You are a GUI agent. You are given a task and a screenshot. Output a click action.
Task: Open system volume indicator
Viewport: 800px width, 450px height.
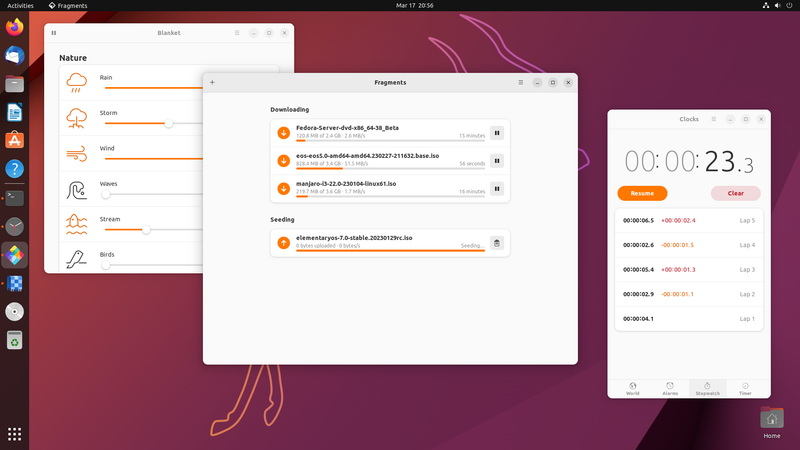(x=778, y=6)
